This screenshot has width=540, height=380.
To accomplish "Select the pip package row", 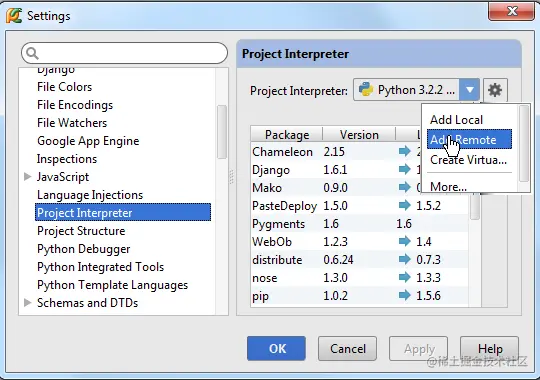I will 360,295.
